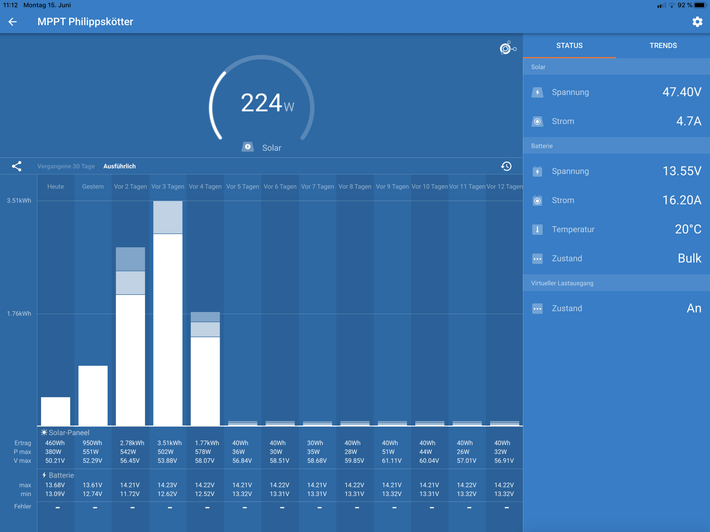Screen dimensions: 710x532
Task: Select the Heute bar in chart
Action: tap(56, 411)
